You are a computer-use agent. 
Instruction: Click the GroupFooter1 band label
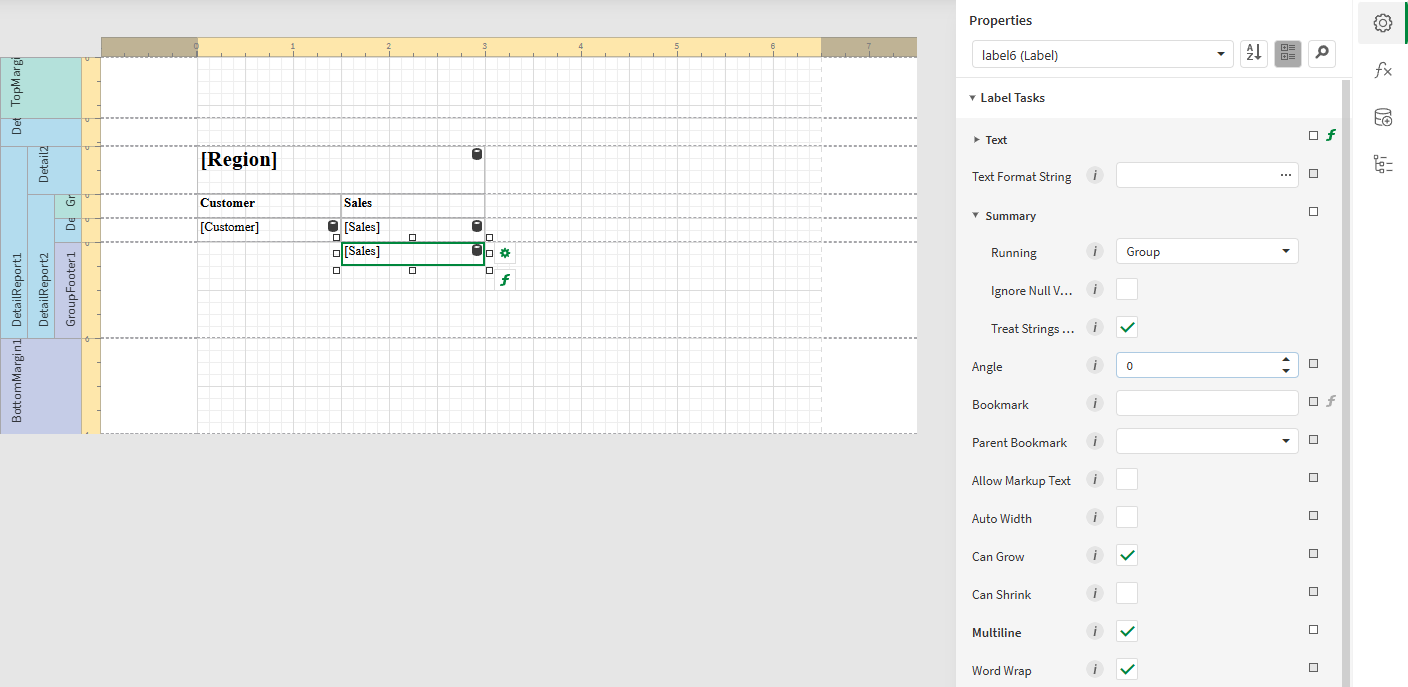(68, 287)
